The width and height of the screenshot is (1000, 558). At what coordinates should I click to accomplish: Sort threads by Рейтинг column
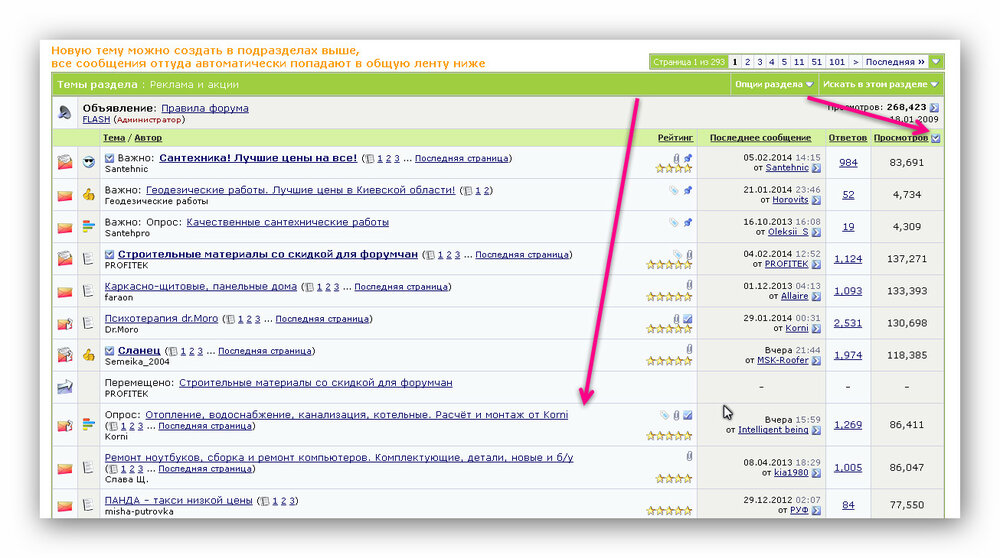coord(675,138)
